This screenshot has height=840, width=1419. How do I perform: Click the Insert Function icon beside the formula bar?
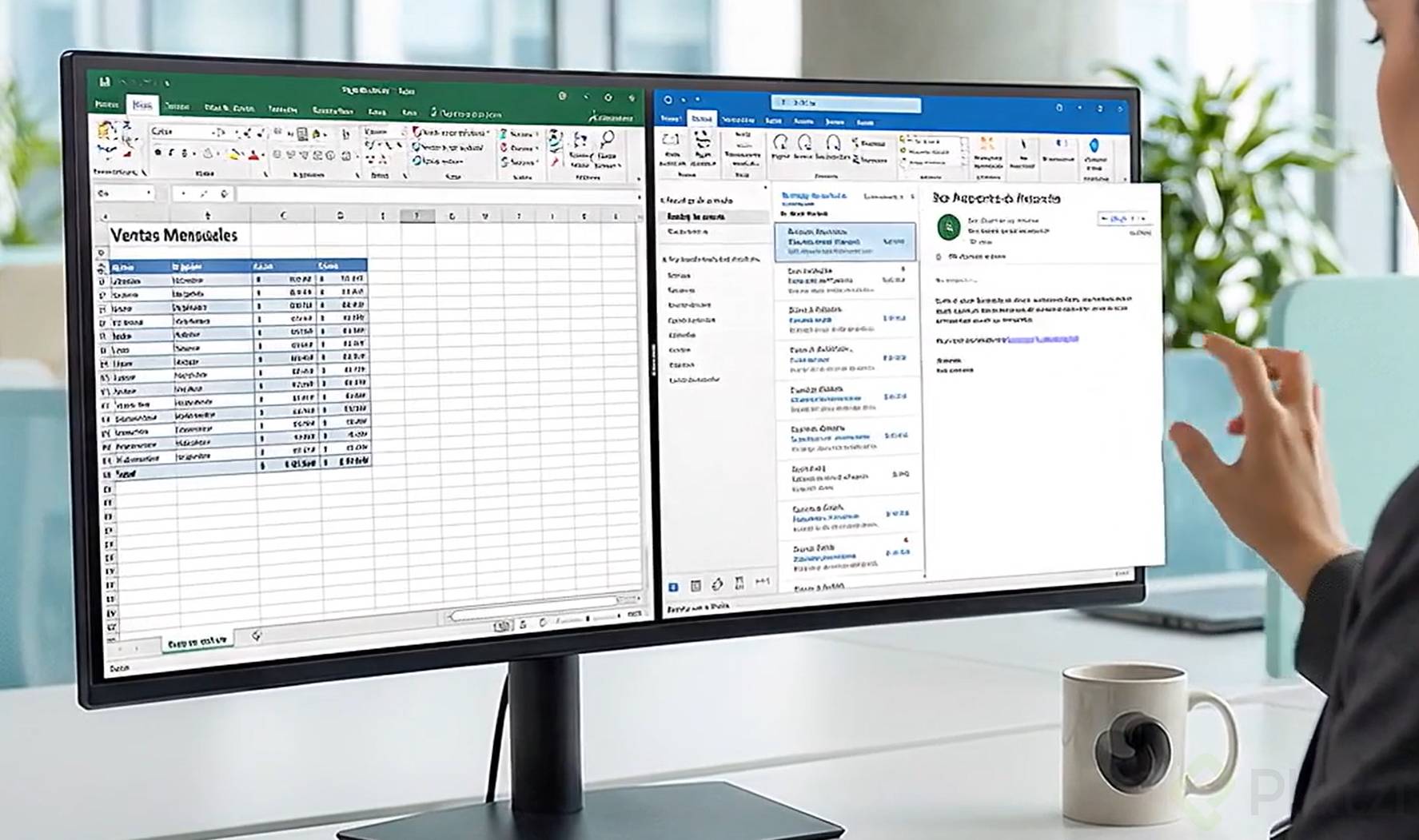click(224, 193)
